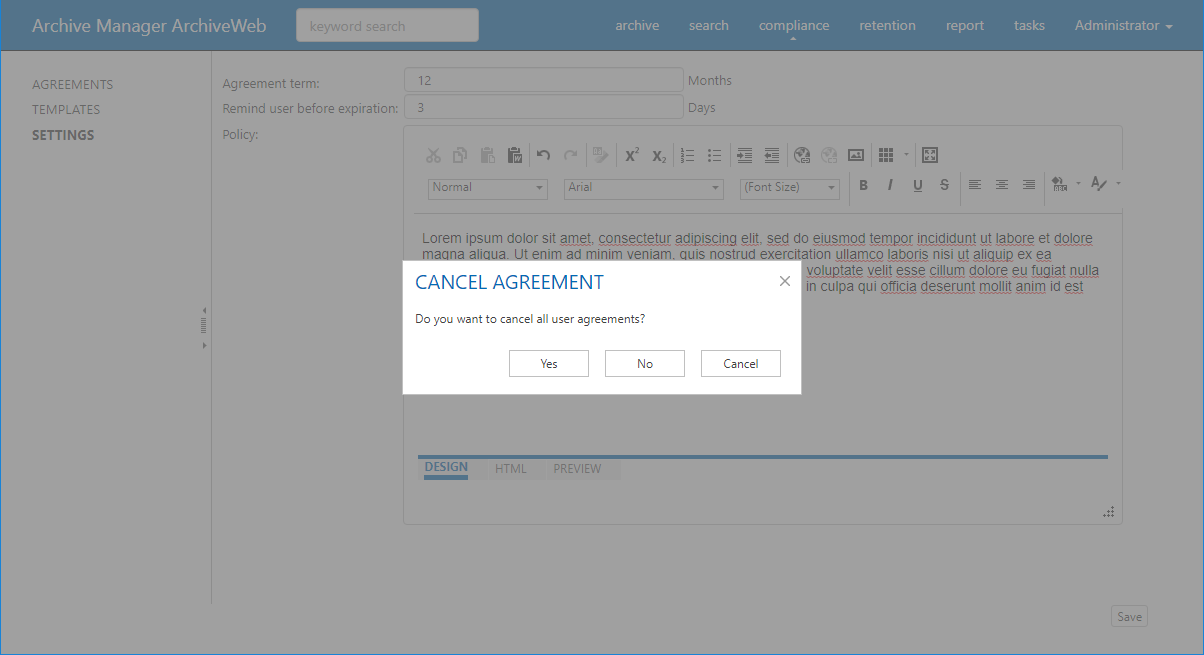Switch to the HTML editor tab
The width and height of the screenshot is (1204, 655).
click(x=510, y=469)
